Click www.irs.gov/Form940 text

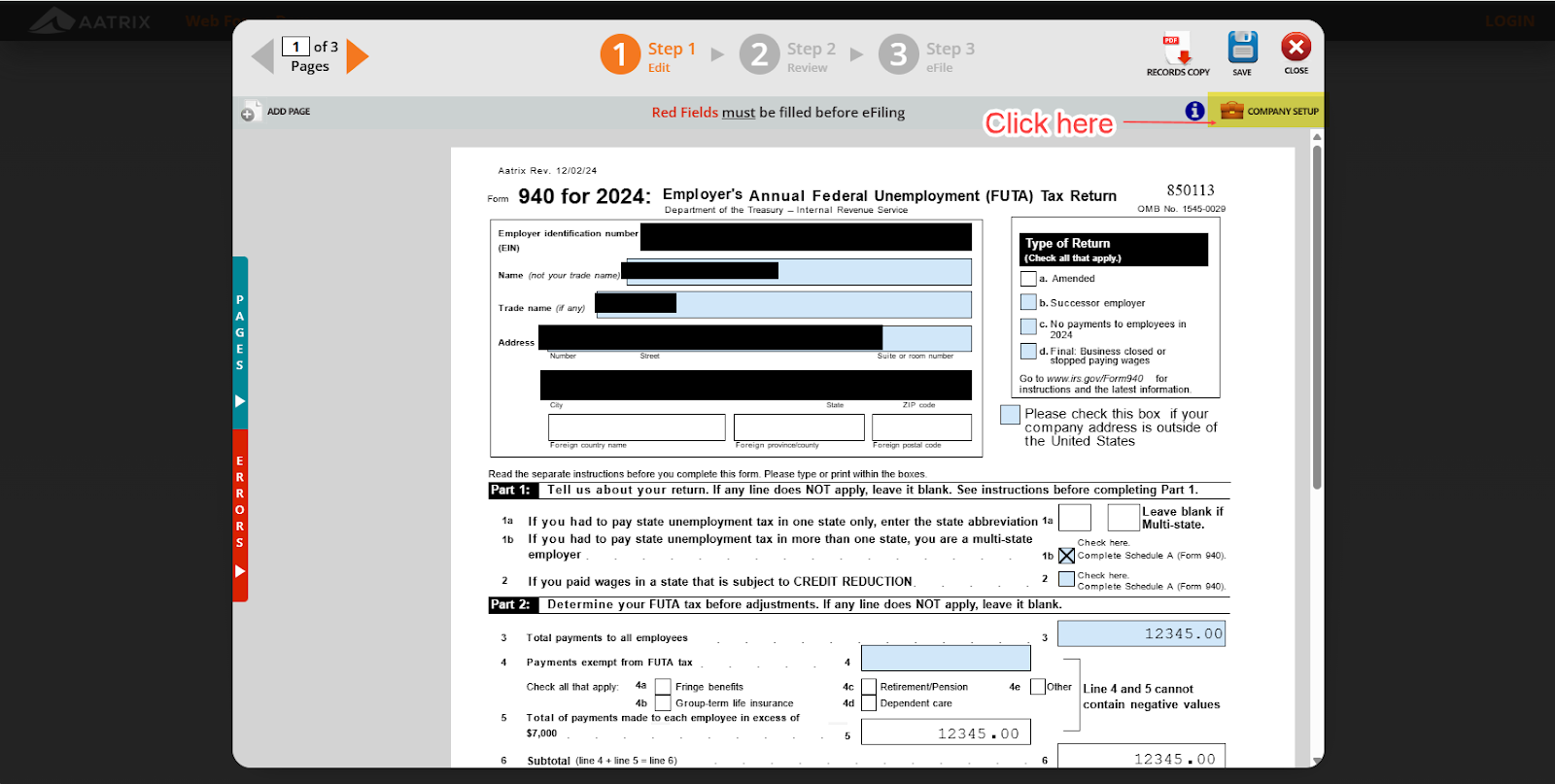(1094, 379)
